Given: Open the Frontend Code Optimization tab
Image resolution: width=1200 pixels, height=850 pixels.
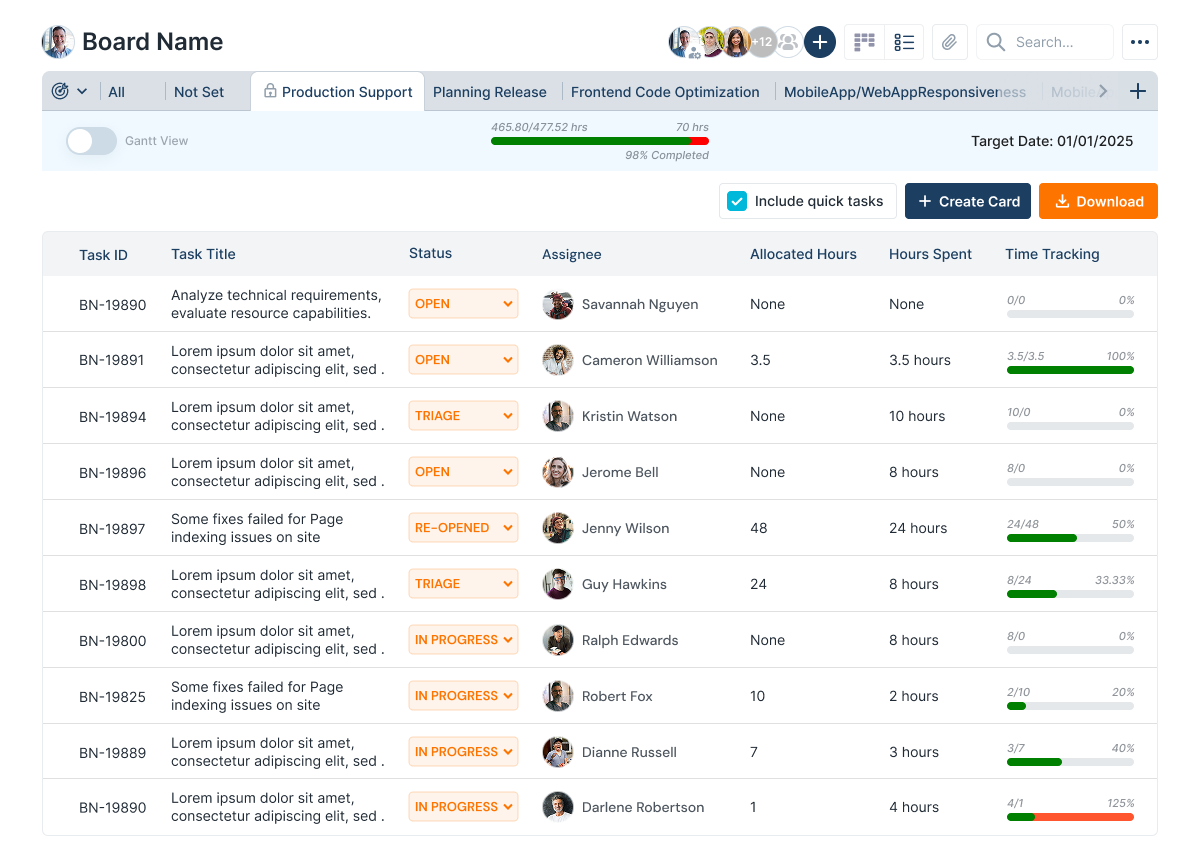Looking at the screenshot, I should point(664,91).
